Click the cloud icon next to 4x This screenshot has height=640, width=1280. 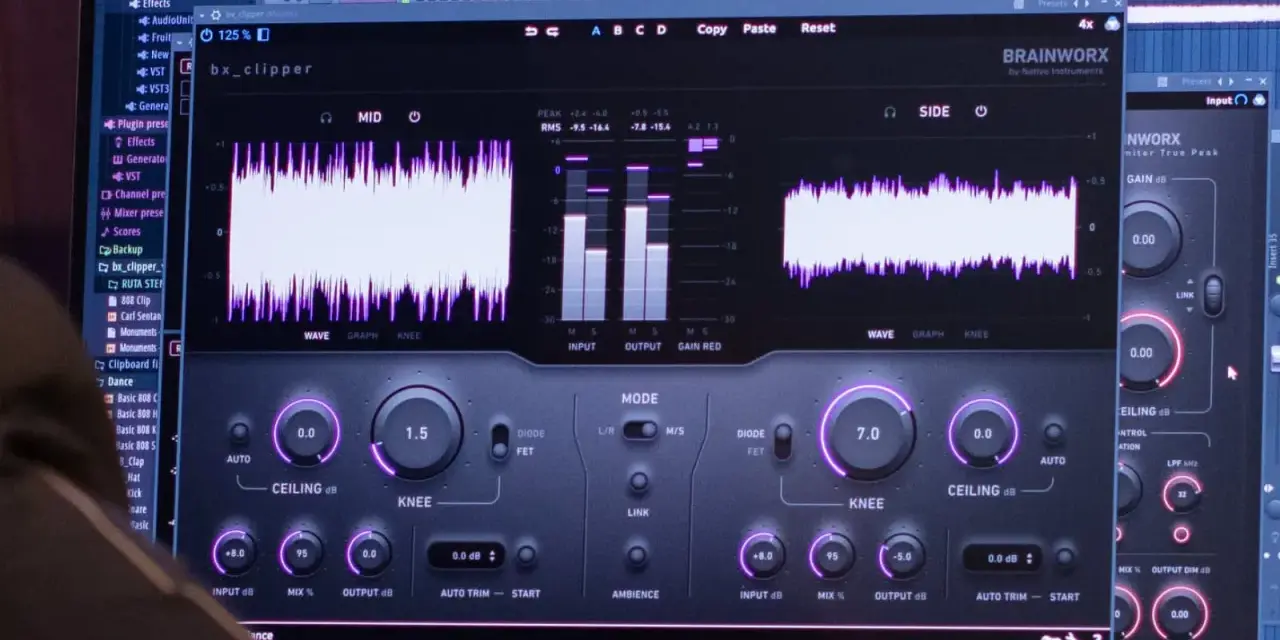tap(1111, 25)
